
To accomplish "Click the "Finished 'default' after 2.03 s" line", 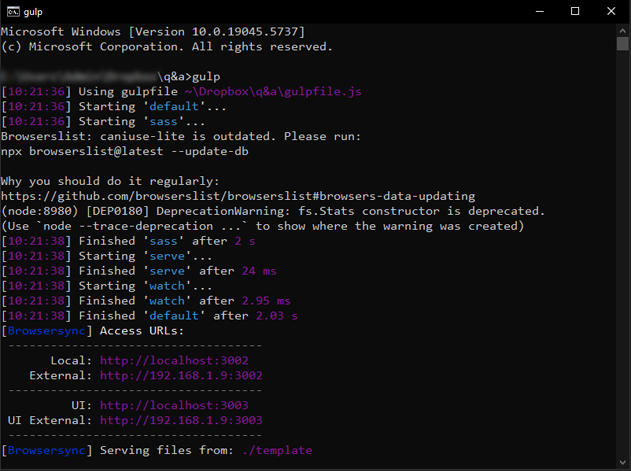I will click(x=149, y=316).
